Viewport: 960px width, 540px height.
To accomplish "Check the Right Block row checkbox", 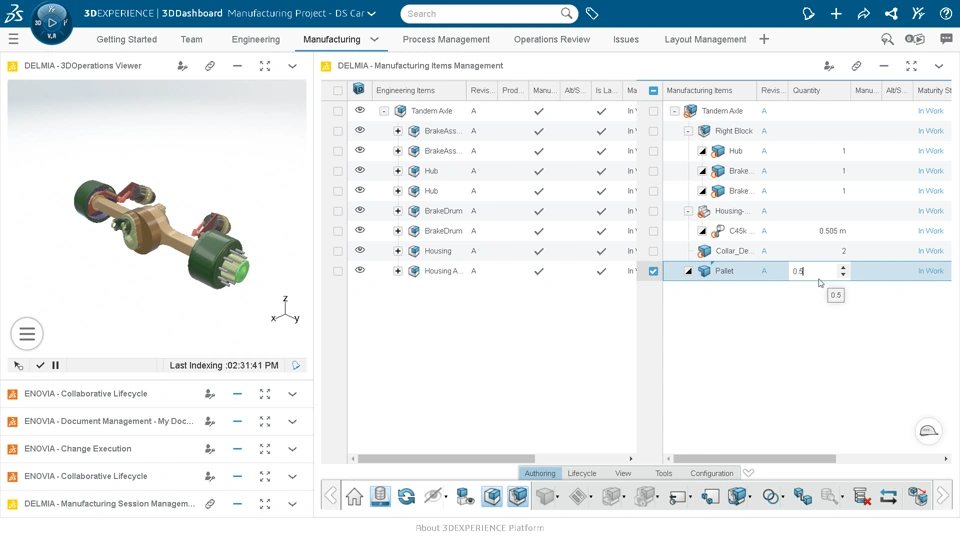I will 653,131.
